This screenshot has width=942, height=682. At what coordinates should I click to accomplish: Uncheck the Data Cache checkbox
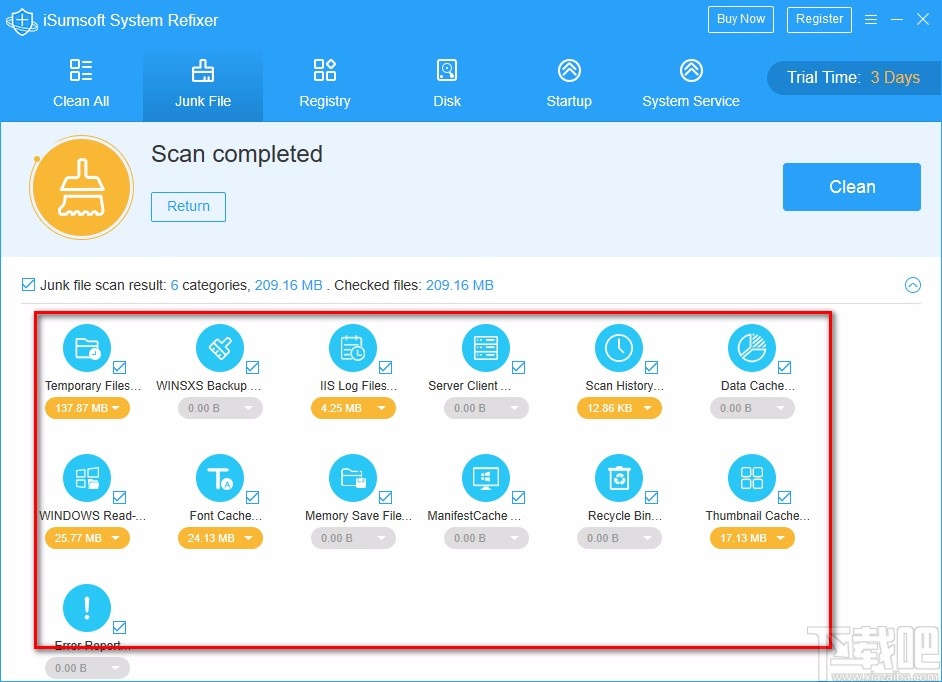(784, 367)
